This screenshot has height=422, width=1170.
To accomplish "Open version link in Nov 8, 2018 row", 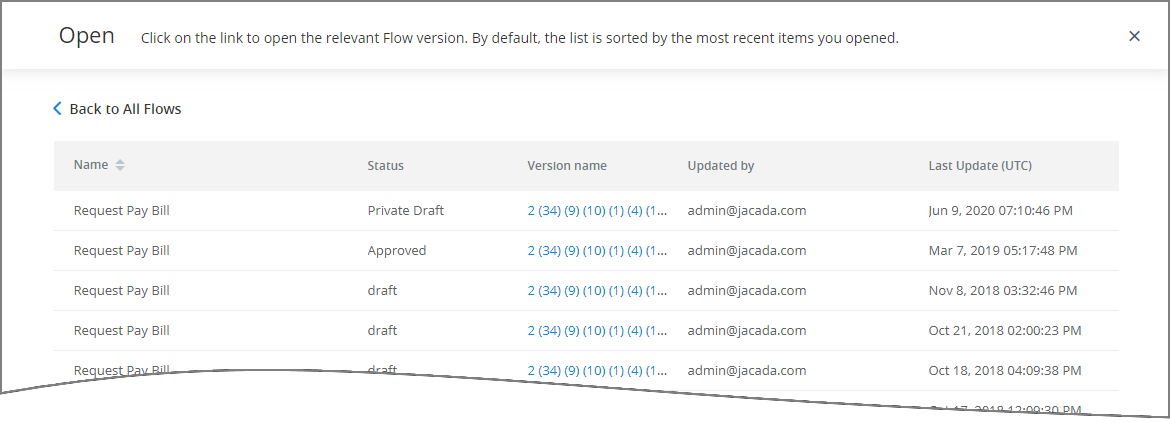I will click(597, 290).
